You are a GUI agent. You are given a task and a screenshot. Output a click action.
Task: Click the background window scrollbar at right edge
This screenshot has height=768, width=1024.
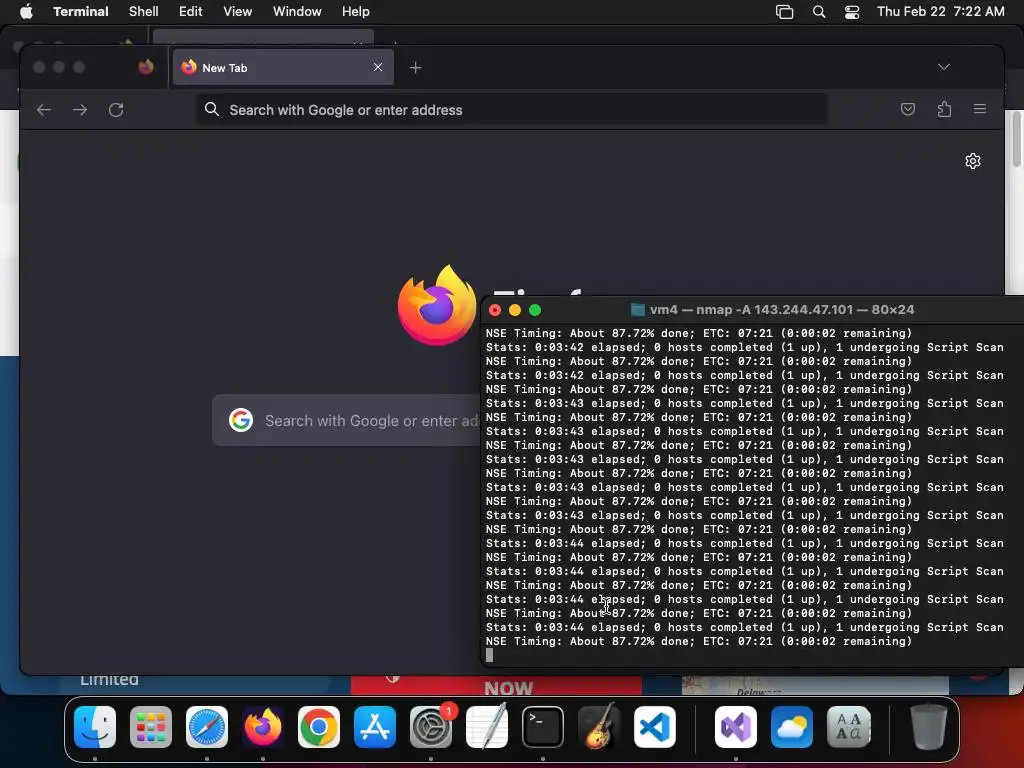(1017, 139)
